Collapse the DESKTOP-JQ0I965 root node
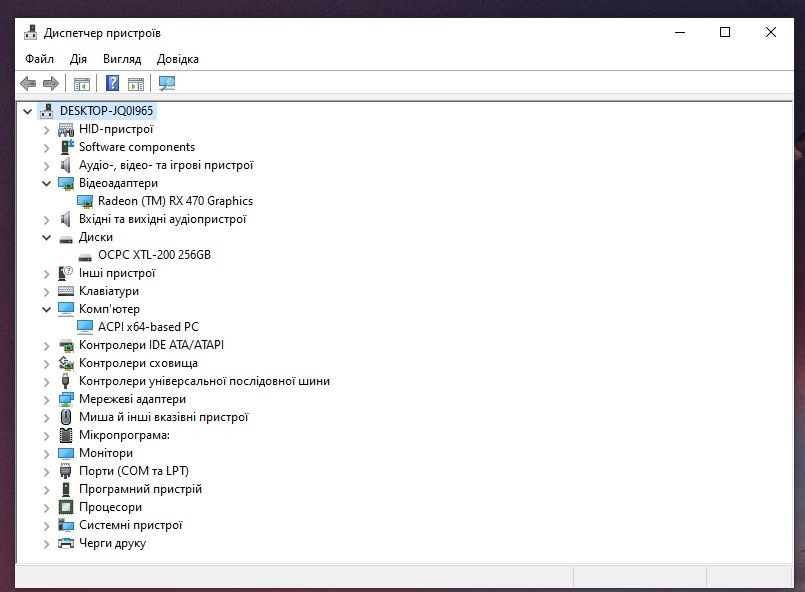The width and height of the screenshot is (805, 592). click(28, 111)
